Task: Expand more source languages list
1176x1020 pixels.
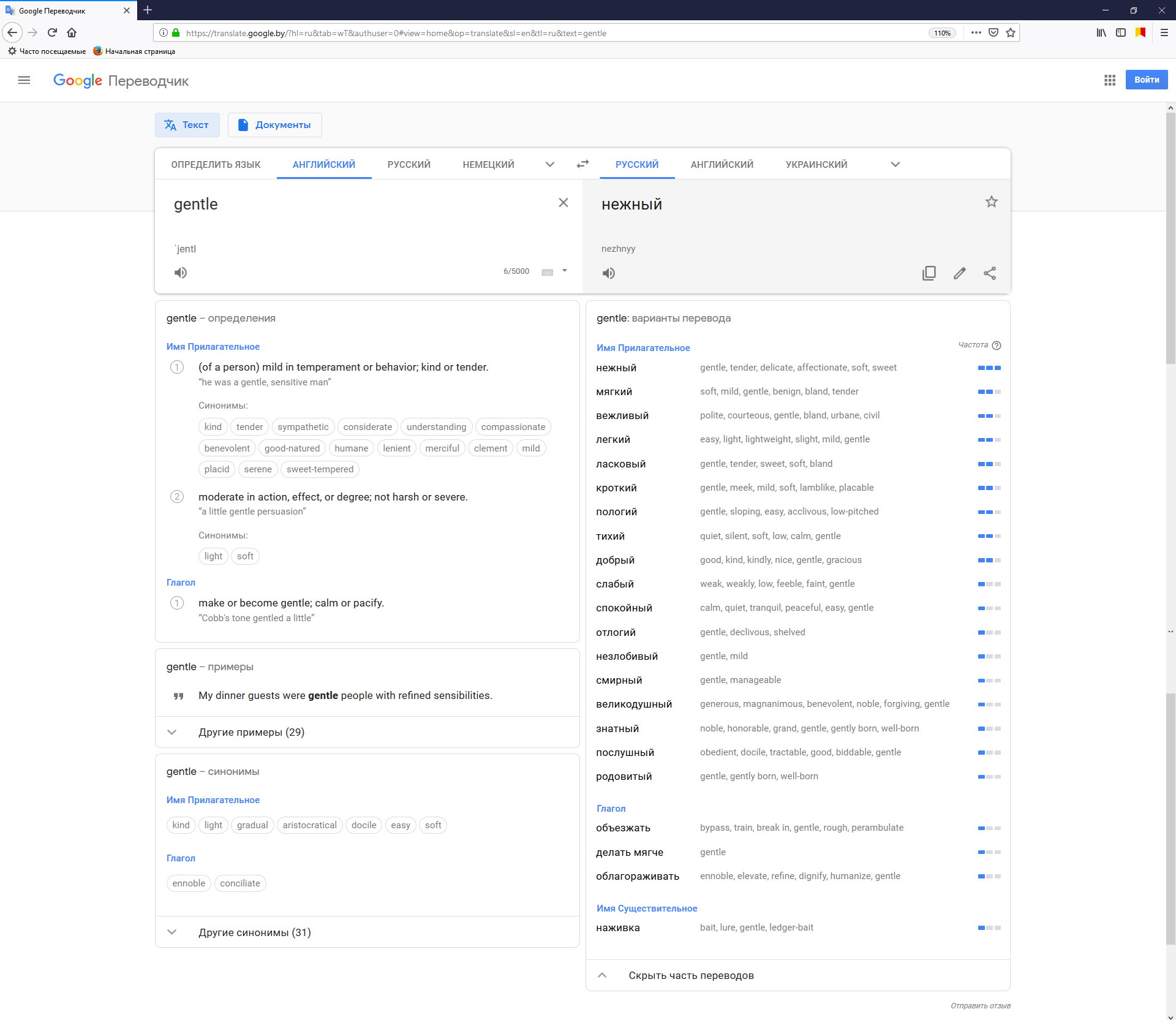Action: (x=549, y=164)
